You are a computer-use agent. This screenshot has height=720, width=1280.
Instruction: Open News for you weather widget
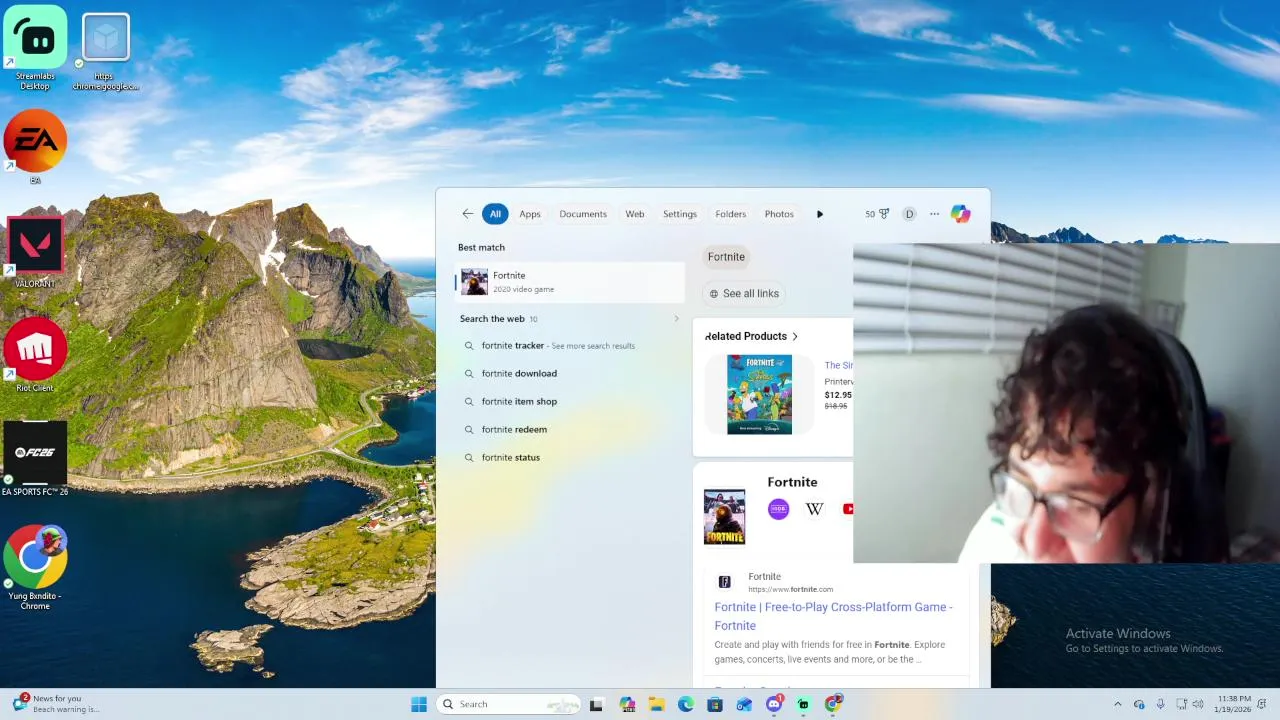pos(58,704)
